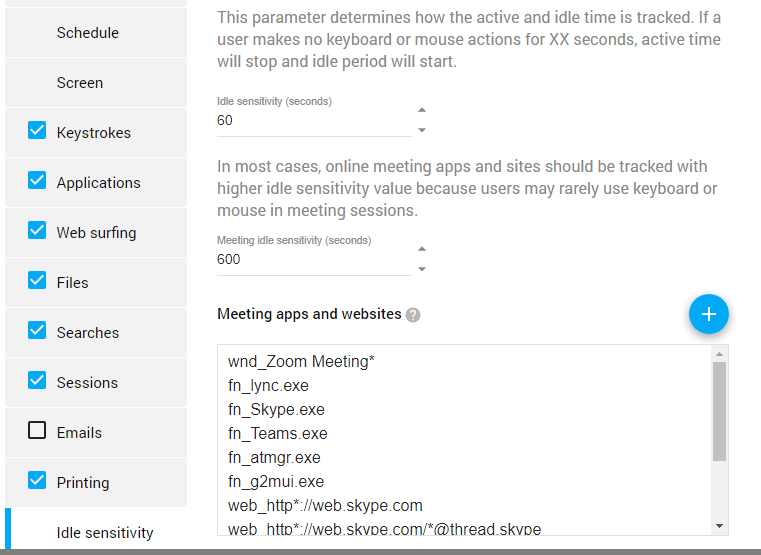Screen dimensions: 761x555
Task: Click the list scroll down arrow
Action: tap(719, 526)
